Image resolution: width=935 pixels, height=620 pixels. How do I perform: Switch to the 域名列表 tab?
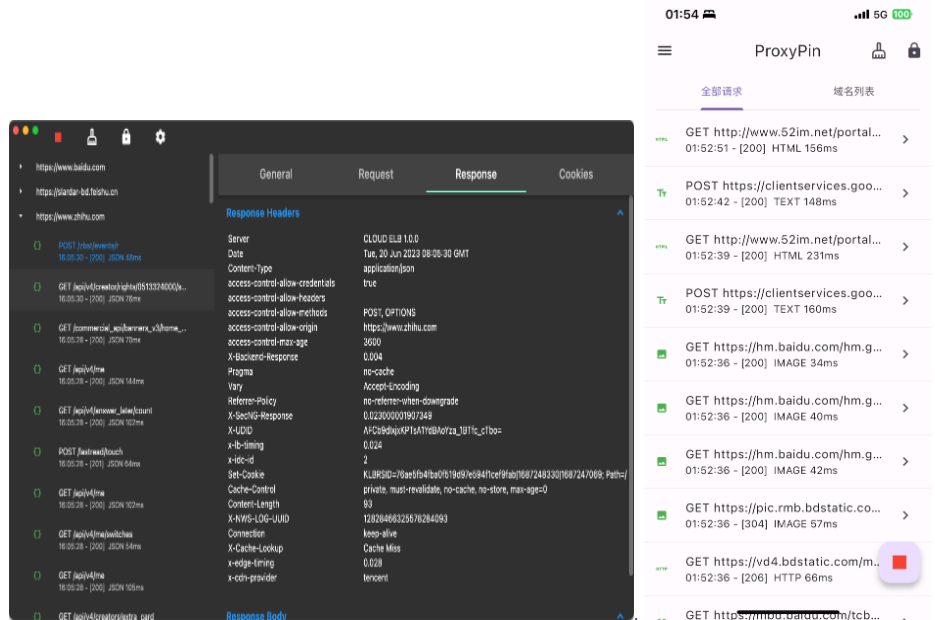pyautogui.click(x=853, y=91)
